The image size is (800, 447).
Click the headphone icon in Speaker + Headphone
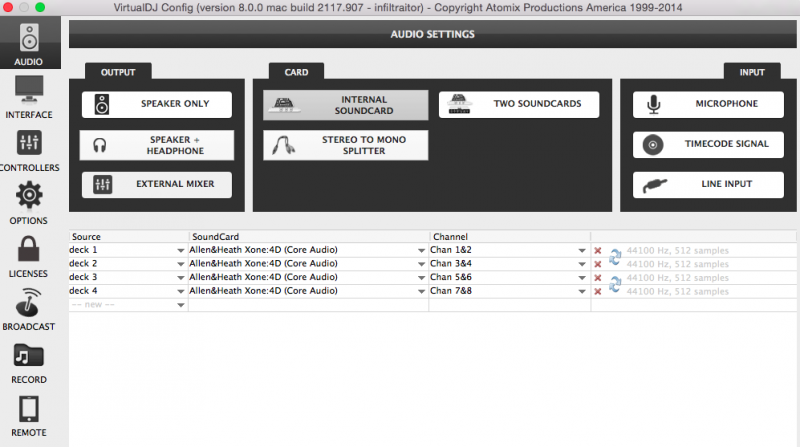[100, 145]
